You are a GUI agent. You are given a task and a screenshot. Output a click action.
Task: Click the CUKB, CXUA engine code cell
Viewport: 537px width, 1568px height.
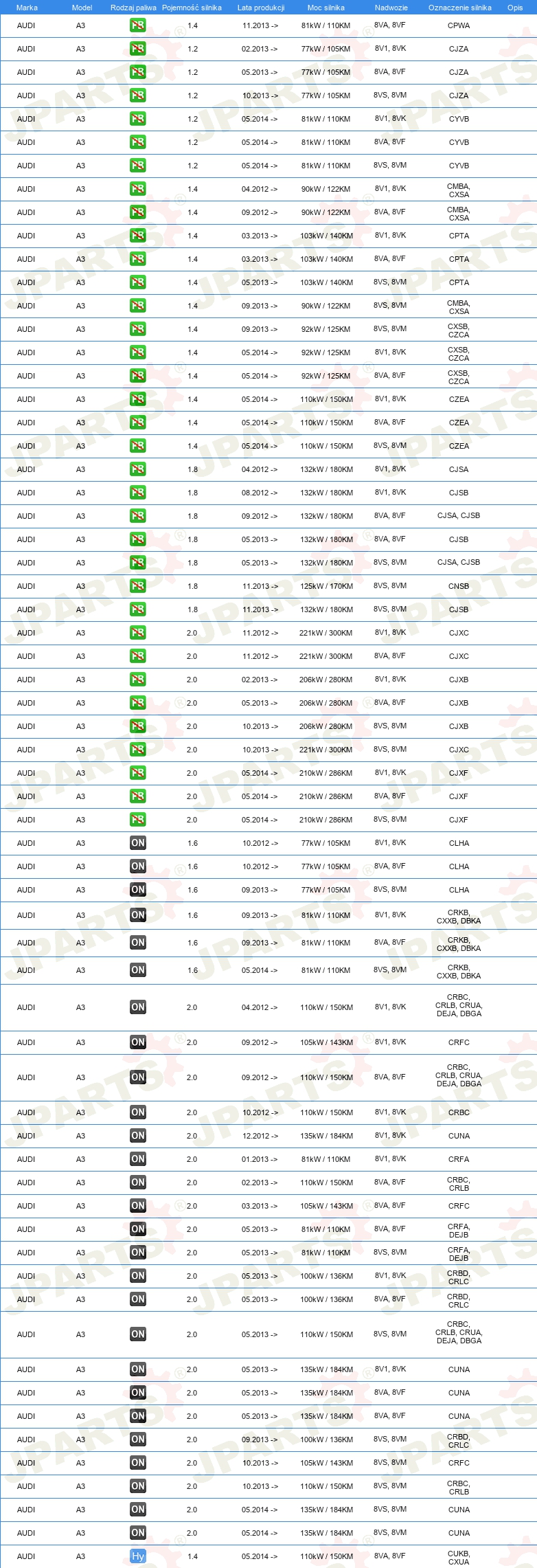coord(459,1557)
